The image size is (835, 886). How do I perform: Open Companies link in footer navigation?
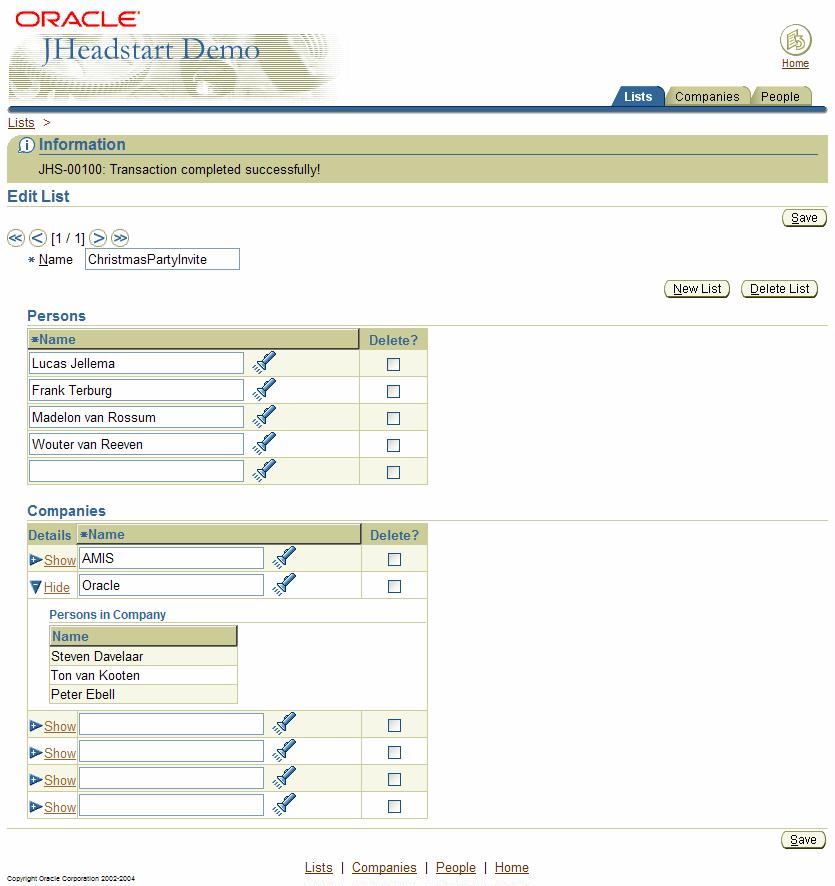pyautogui.click(x=384, y=867)
